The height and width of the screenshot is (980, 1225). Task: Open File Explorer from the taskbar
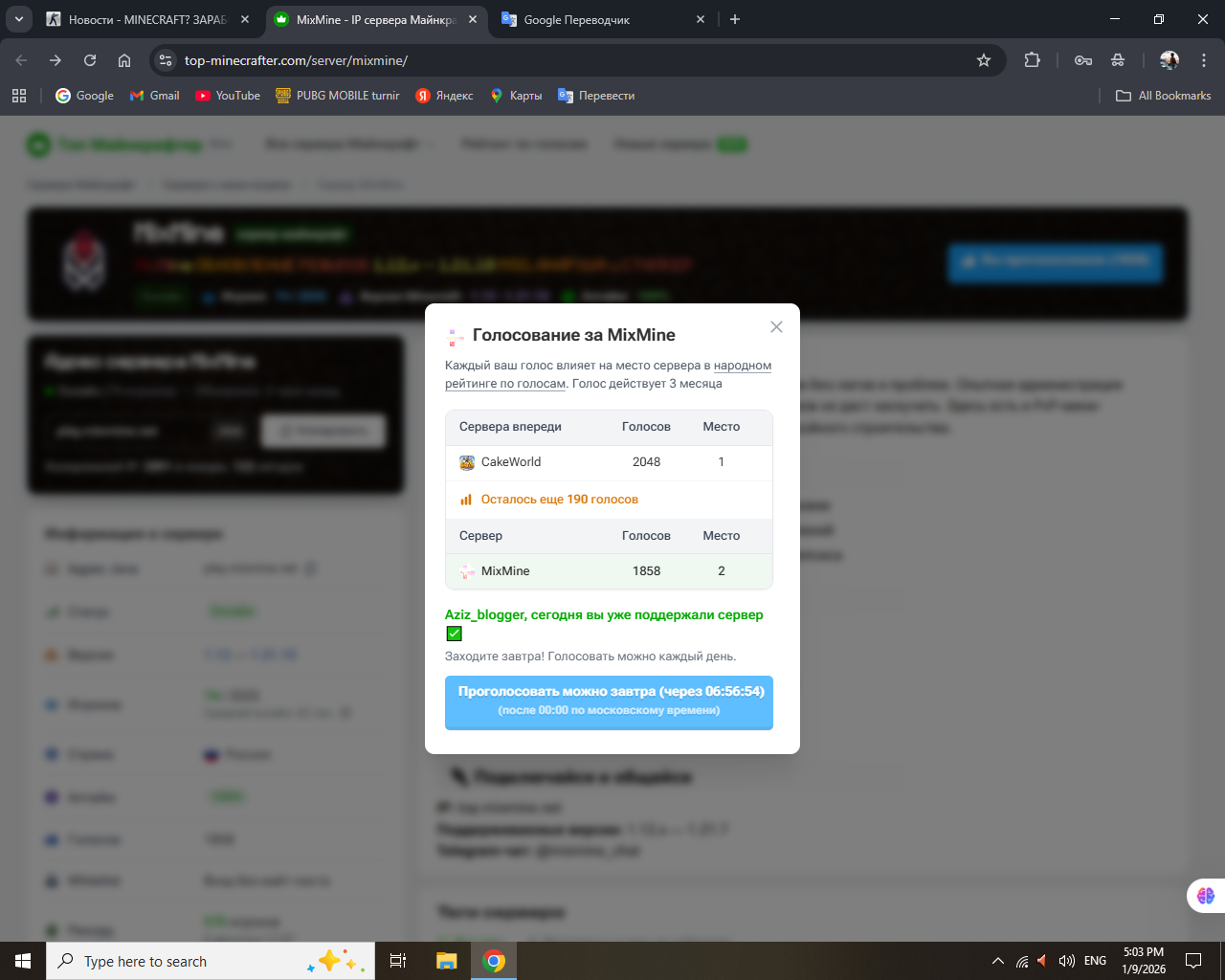[x=446, y=961]
